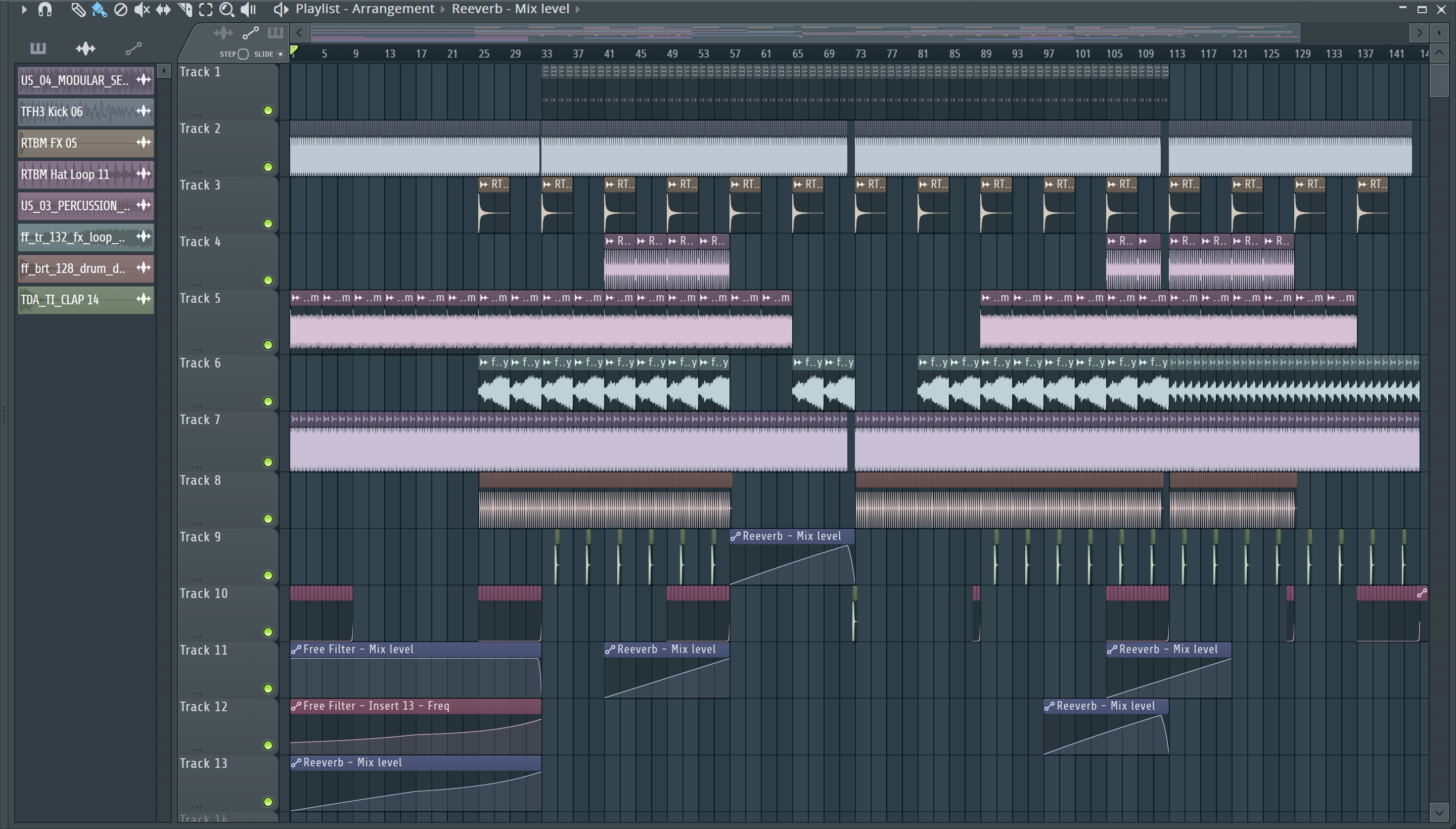Open the Free Filter - Insert 13 - Freq clip menu
Screen dimensions: 1456x829
pos(296,706)
